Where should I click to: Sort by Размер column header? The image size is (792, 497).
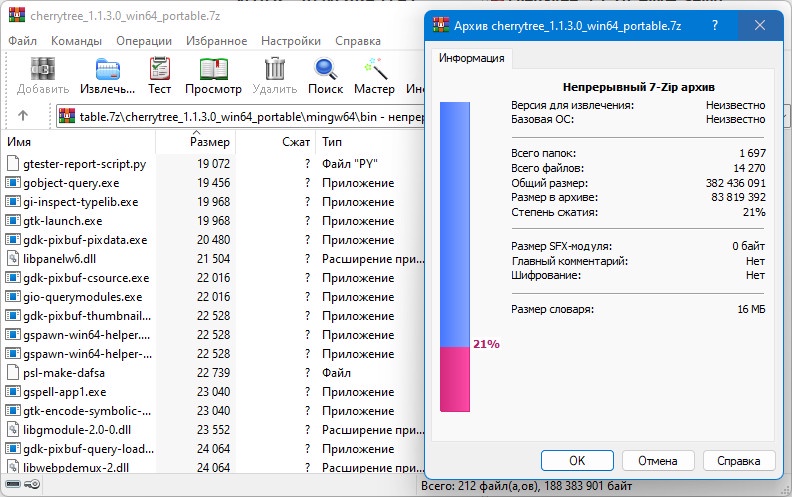(x=196, y=142)
